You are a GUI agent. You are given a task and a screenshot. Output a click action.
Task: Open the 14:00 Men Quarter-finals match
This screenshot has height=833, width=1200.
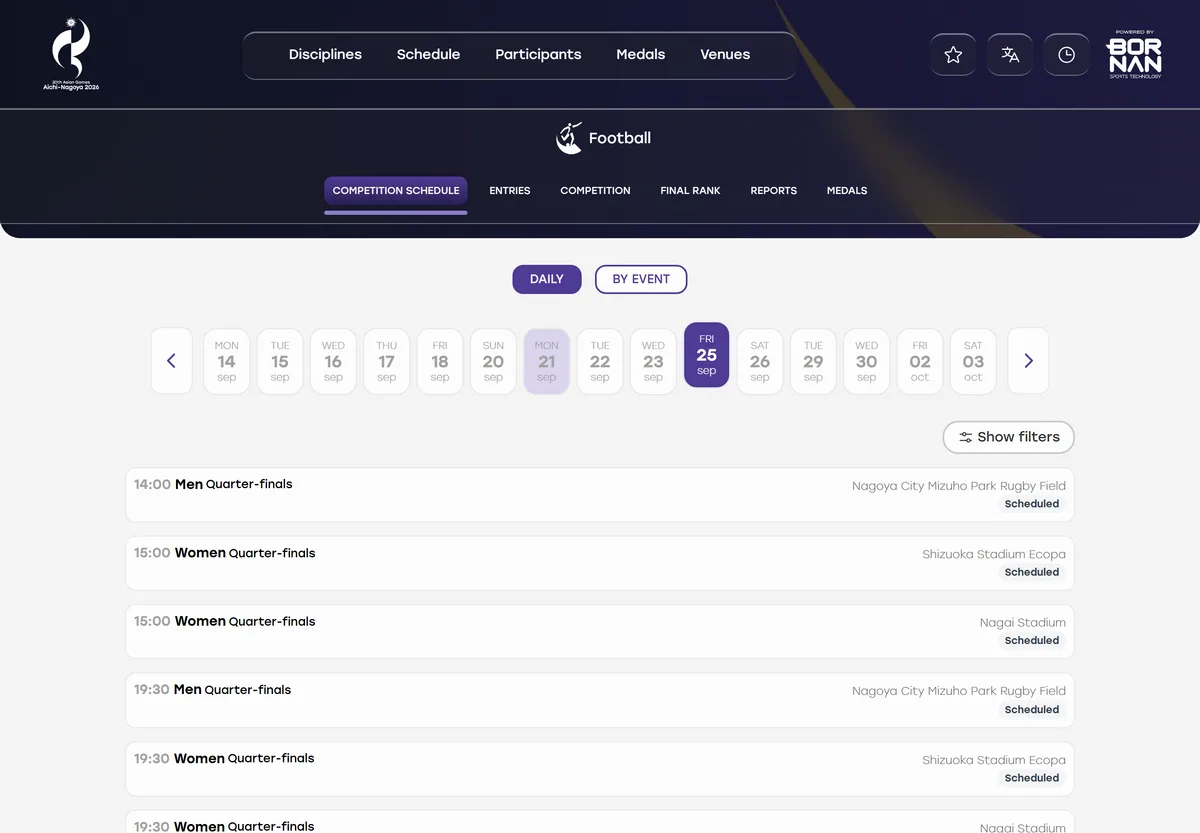click(x=600, y=494)
